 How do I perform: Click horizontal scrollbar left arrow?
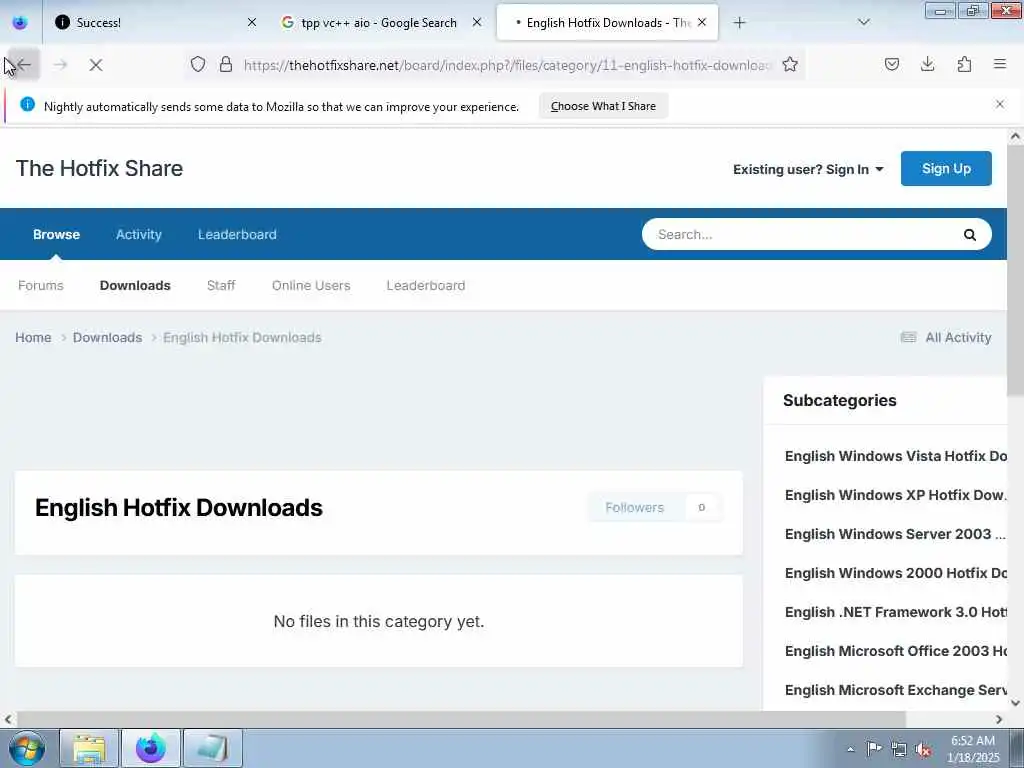point(8,719)
